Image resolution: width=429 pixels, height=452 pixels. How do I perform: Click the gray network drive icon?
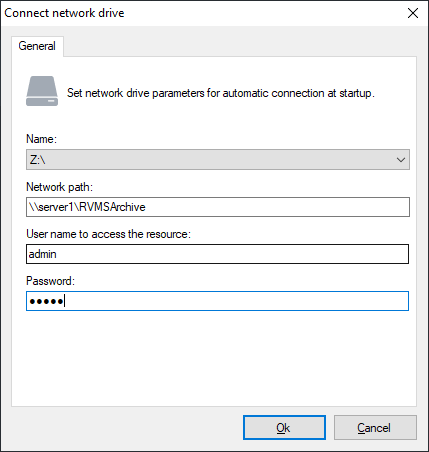tap(42, 91)
